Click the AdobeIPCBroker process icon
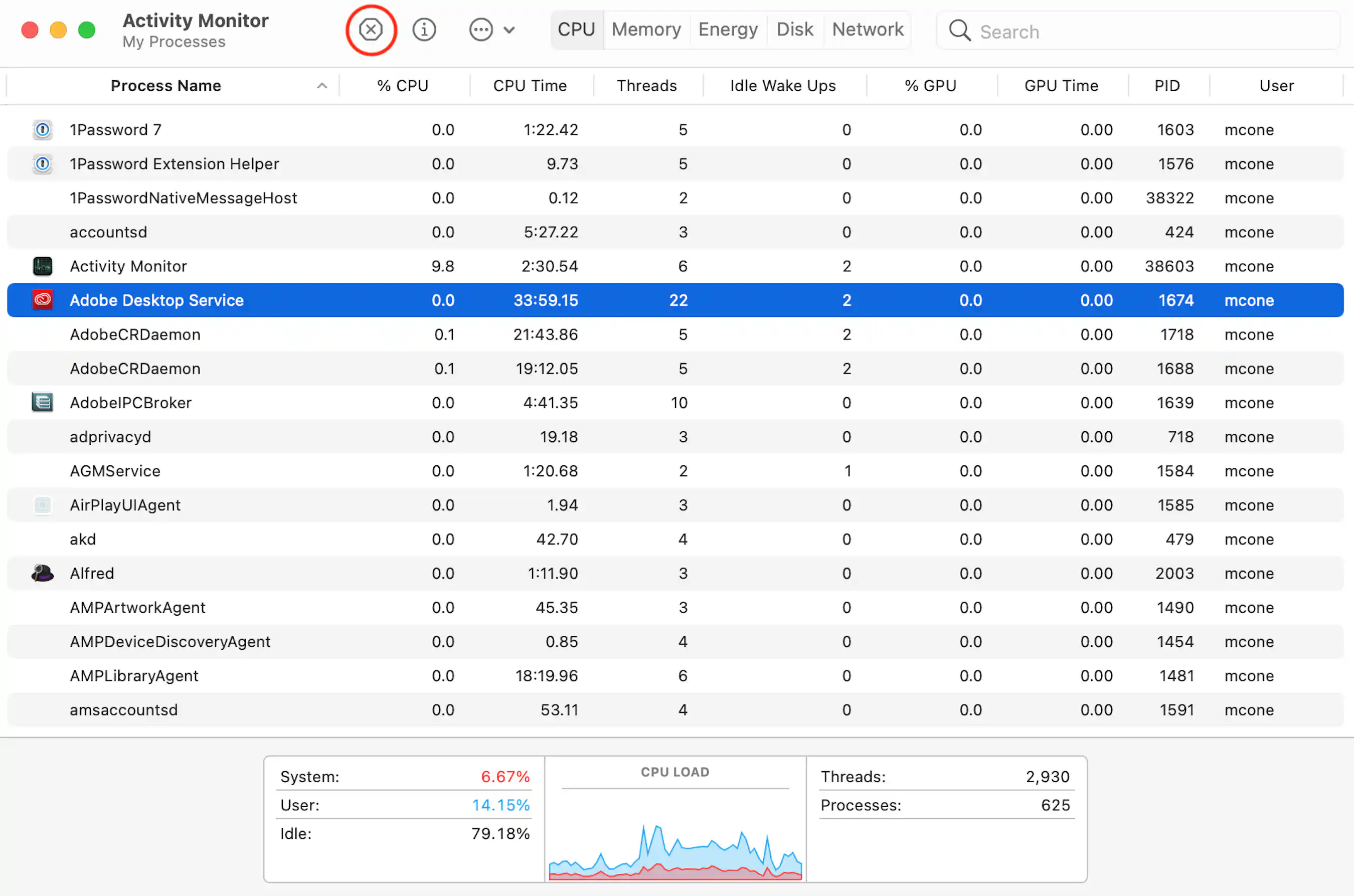The height and width of the screenshot is (896, 1354). click(x=43, y=402)
